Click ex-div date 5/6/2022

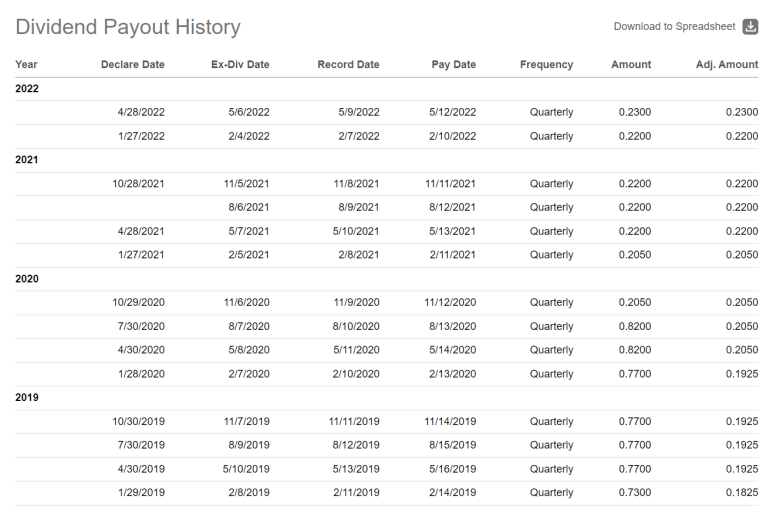coord(249,112)
